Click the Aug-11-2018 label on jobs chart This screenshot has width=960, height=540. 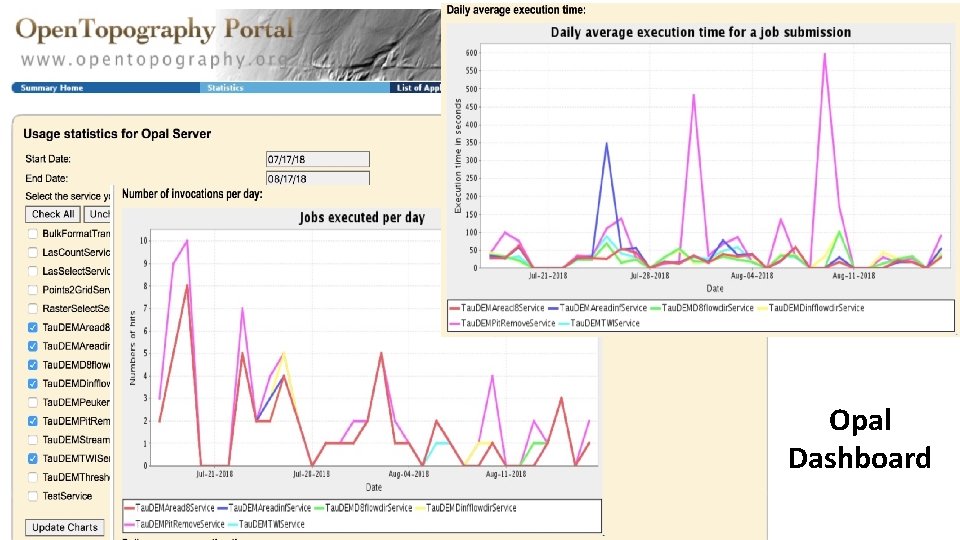coord(506,474)
